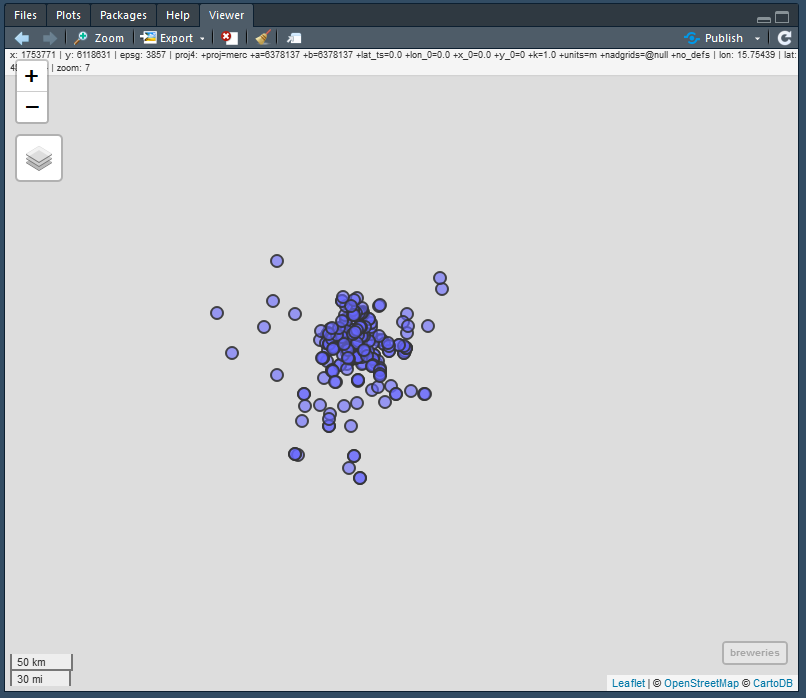This screenshot has height=698, width=806.
Task: Toggle the breweries layer on the map
Action: pyautogui.click(x=754, y=652)
